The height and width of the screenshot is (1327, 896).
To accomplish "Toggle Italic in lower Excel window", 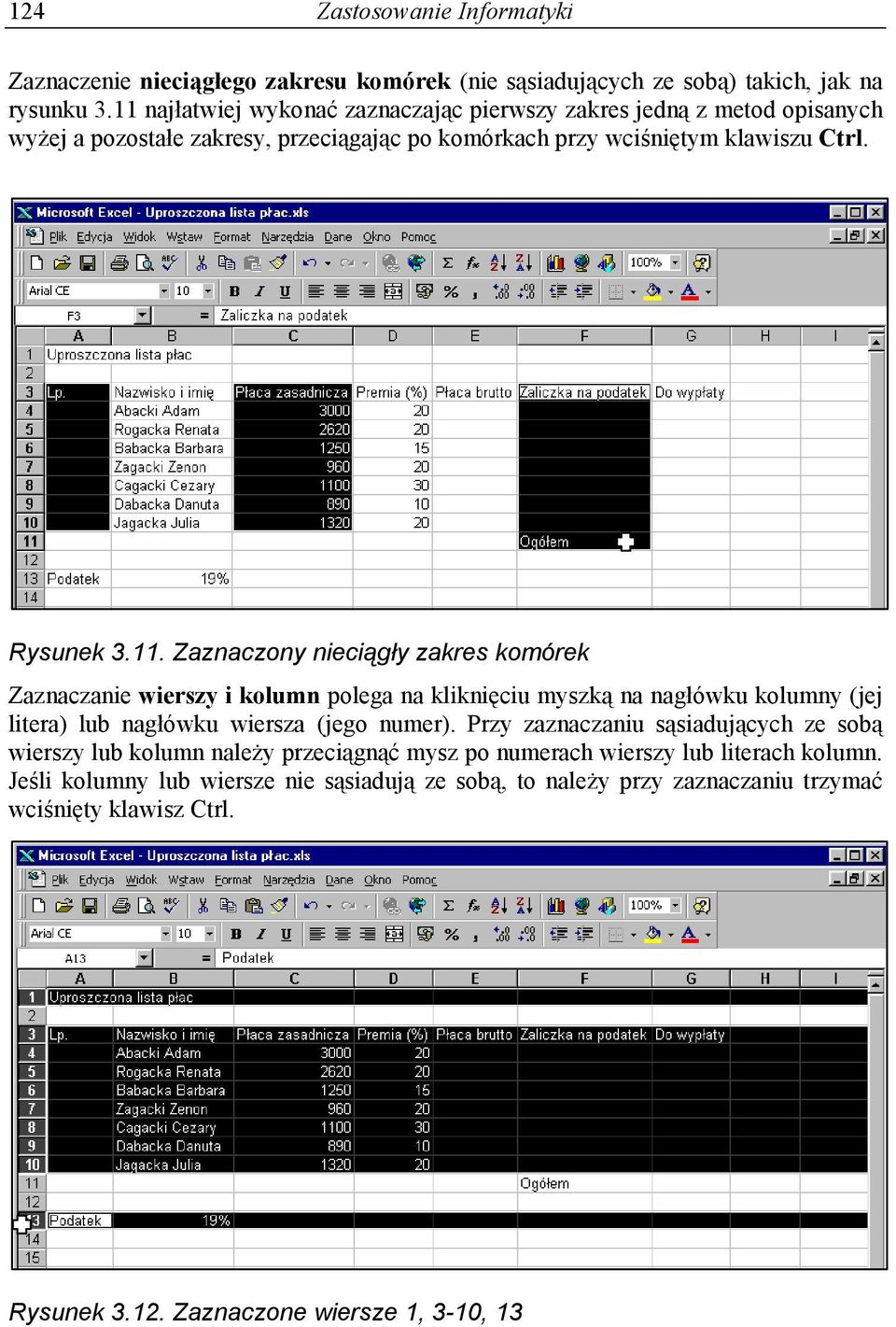I will click(260, 933).
